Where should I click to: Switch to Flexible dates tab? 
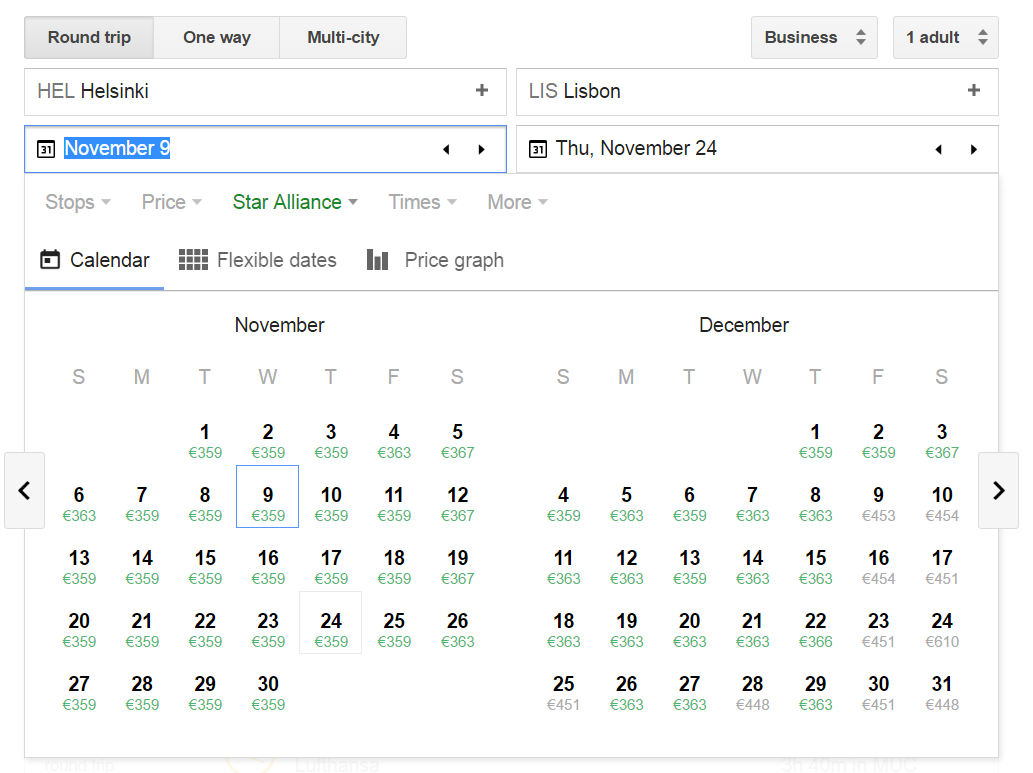point(258,260)
